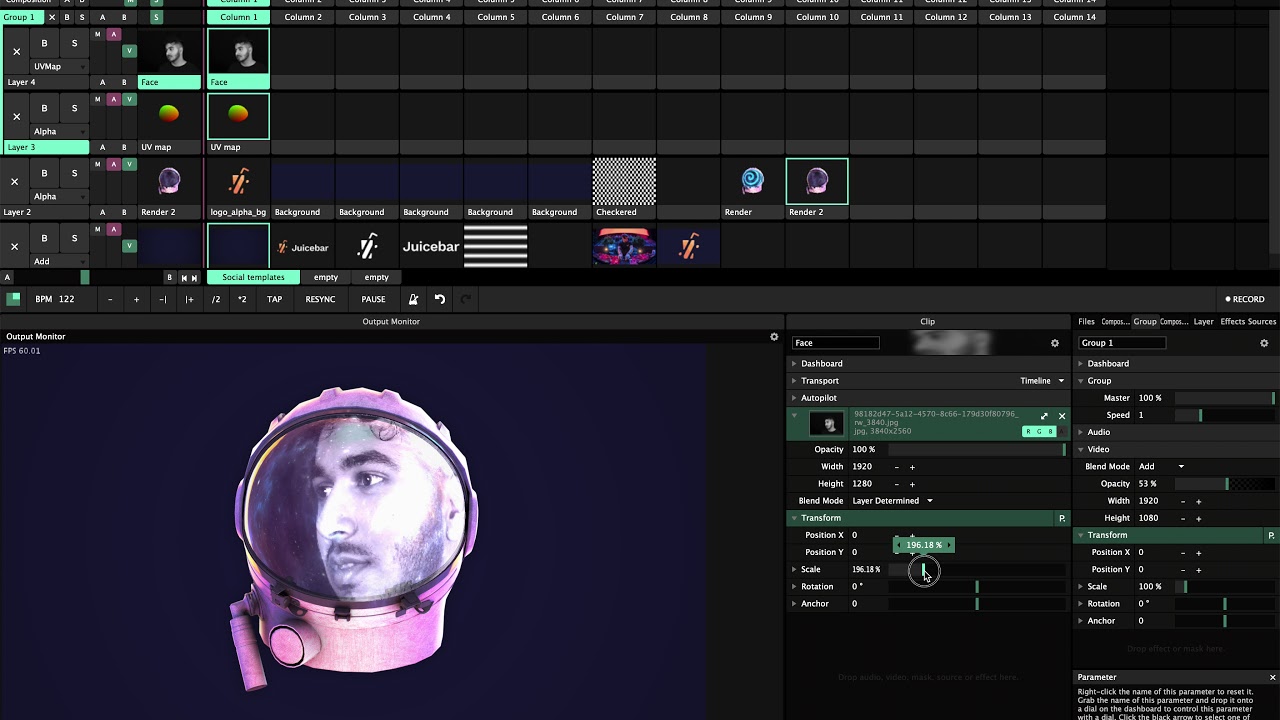Toggle Solo S on Layer 2
This screenshot has height=720, width=1280.
(x=74, y=173)
